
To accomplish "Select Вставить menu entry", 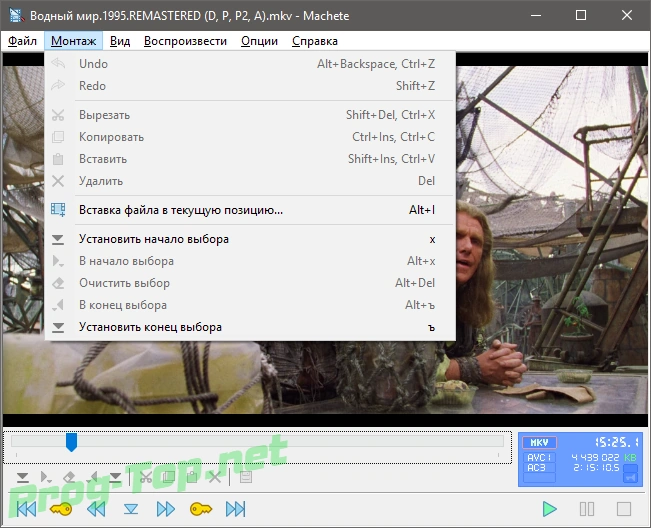I will (x=250, y=159).
